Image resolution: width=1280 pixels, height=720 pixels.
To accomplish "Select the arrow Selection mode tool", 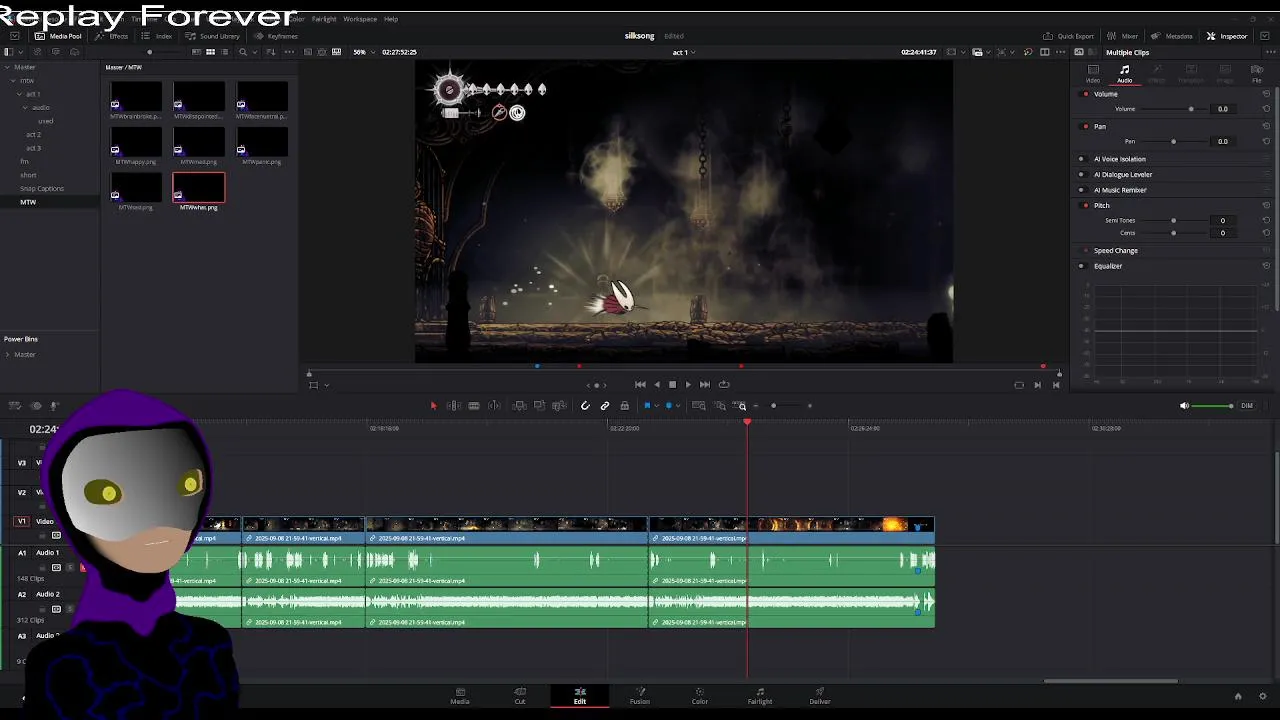I will tap(433, 406).
